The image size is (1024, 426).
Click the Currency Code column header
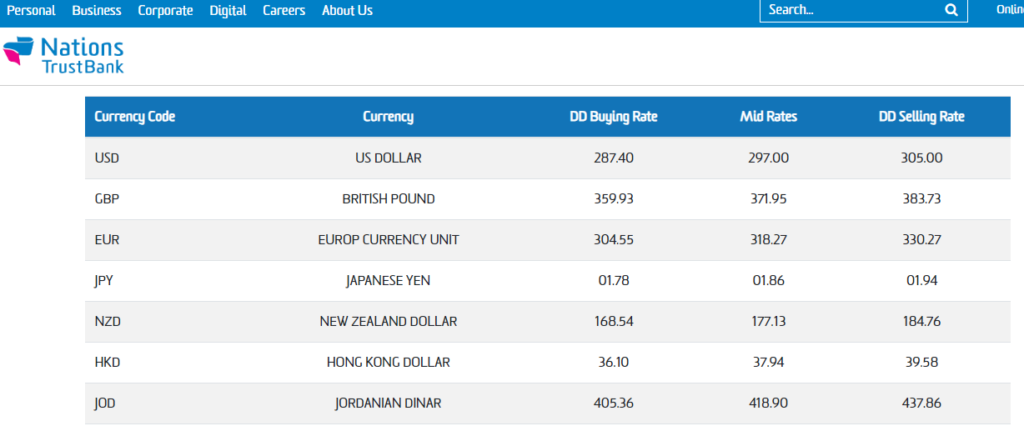click(x=135, y=117)
